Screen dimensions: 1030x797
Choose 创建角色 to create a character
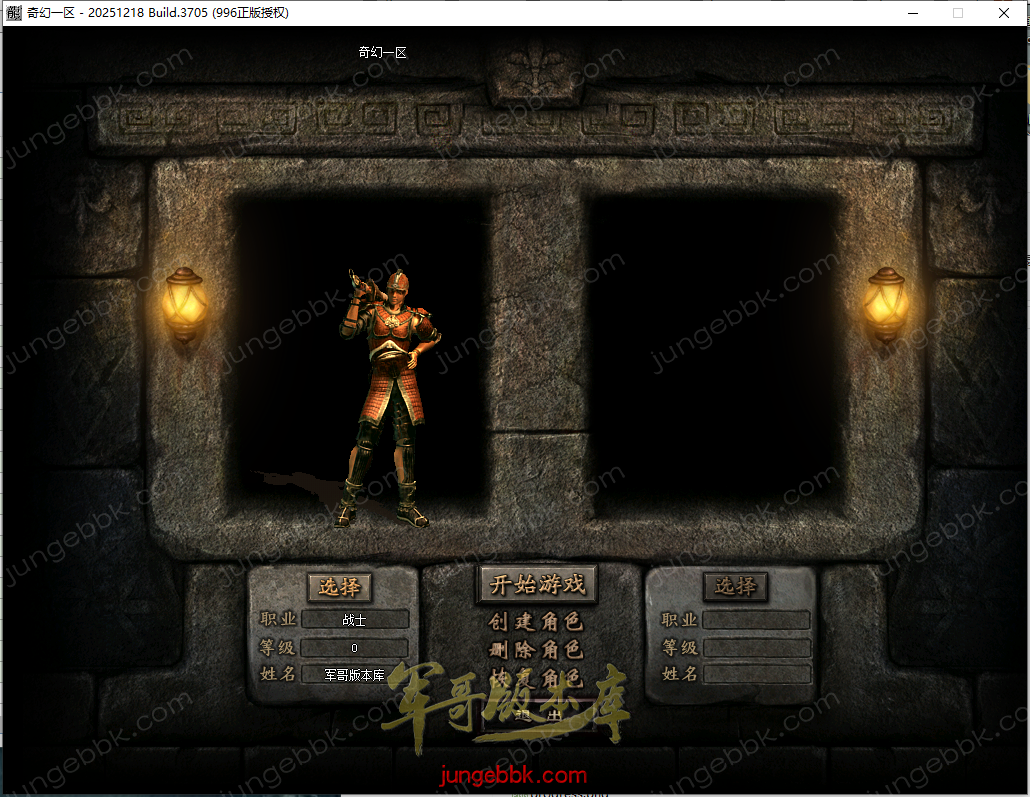[x=536, y=622]
